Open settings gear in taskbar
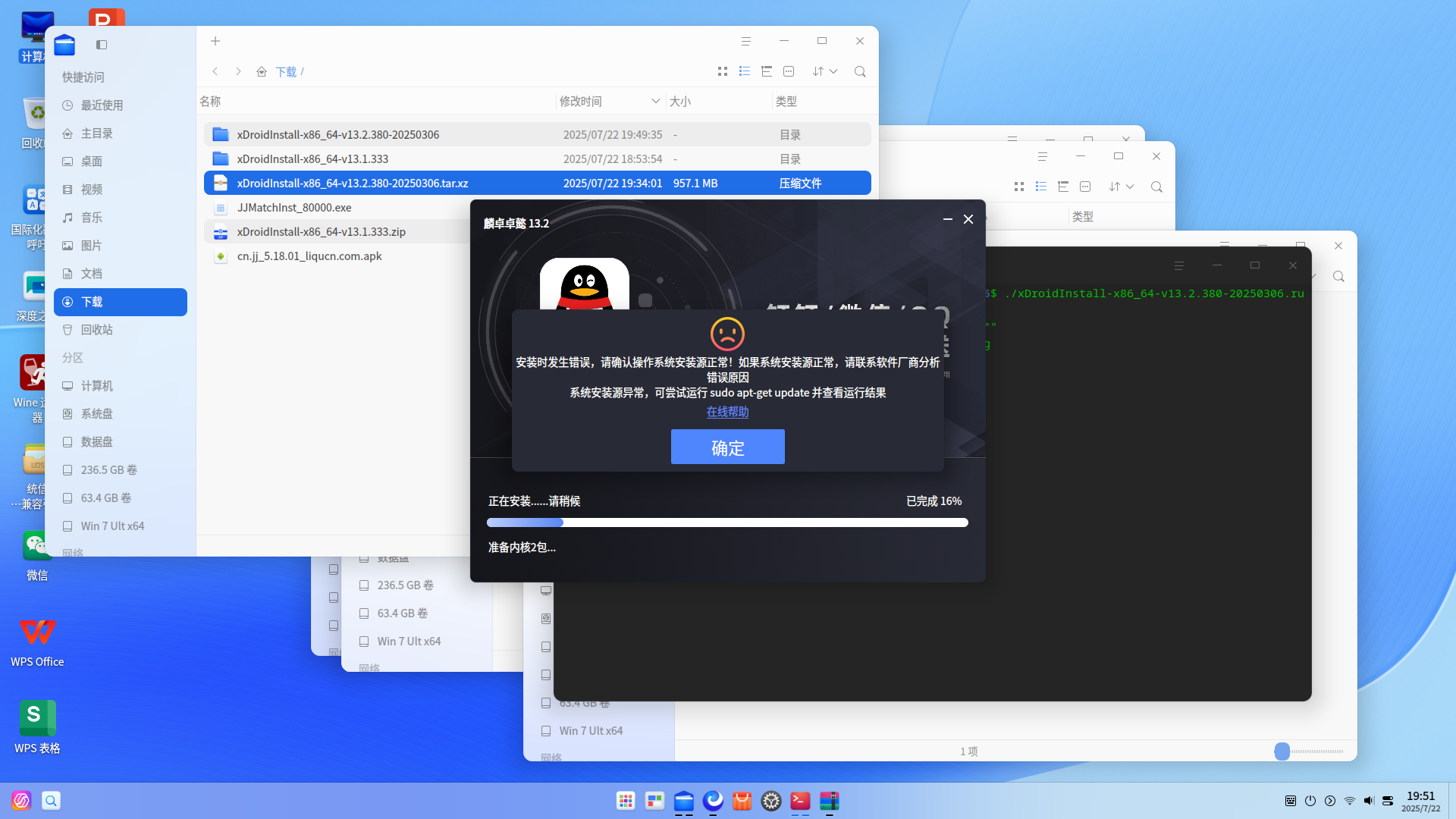The width and height of the screenshot is (1456, 819). click(x=771, y=801)
